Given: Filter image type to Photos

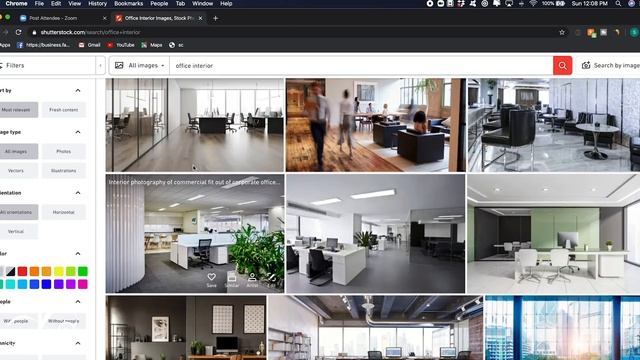Looking at the screenshot, I should pyautogui.click(x=64, y=151).
